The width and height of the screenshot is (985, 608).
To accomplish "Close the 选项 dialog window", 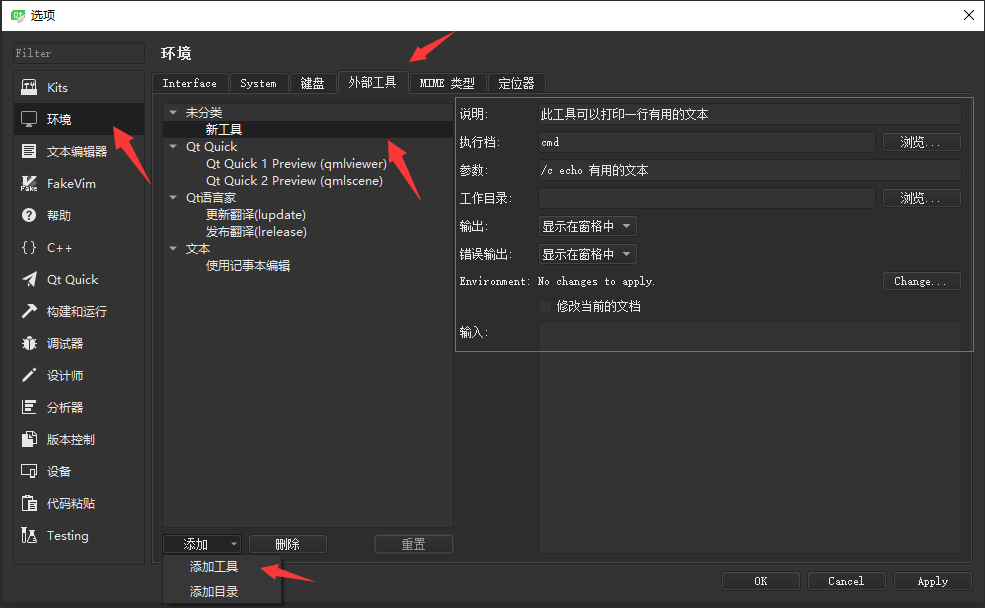I will click(x=969, y=15).
